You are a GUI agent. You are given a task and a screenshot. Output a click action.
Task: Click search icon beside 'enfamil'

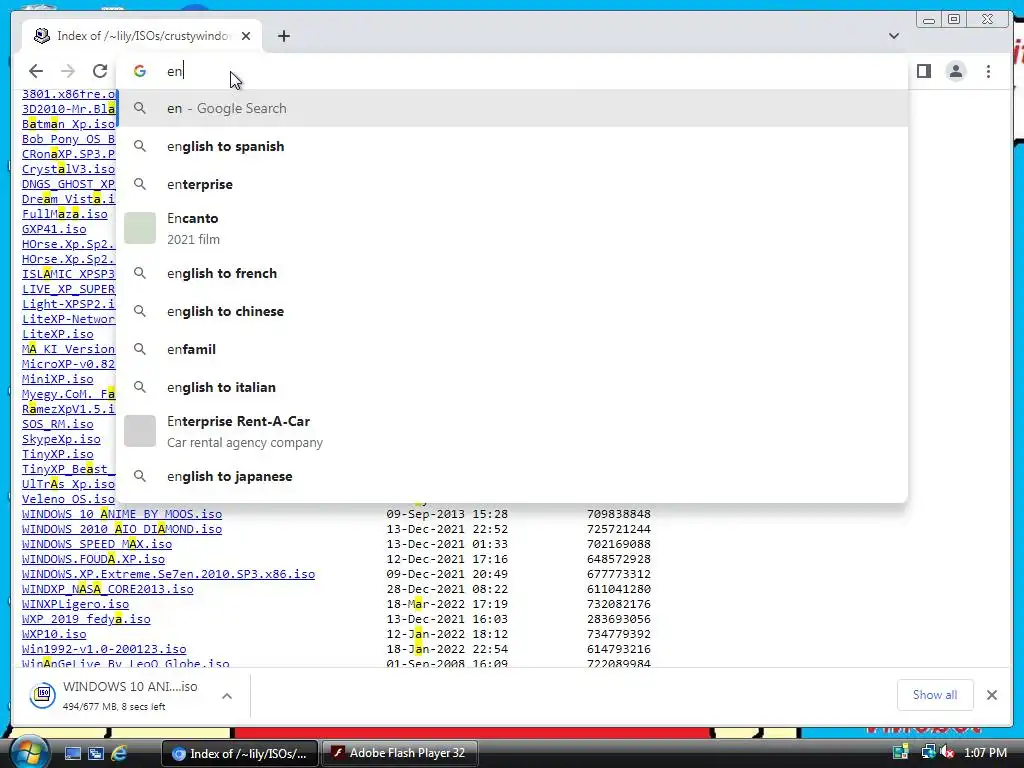[x=140, y=349]
